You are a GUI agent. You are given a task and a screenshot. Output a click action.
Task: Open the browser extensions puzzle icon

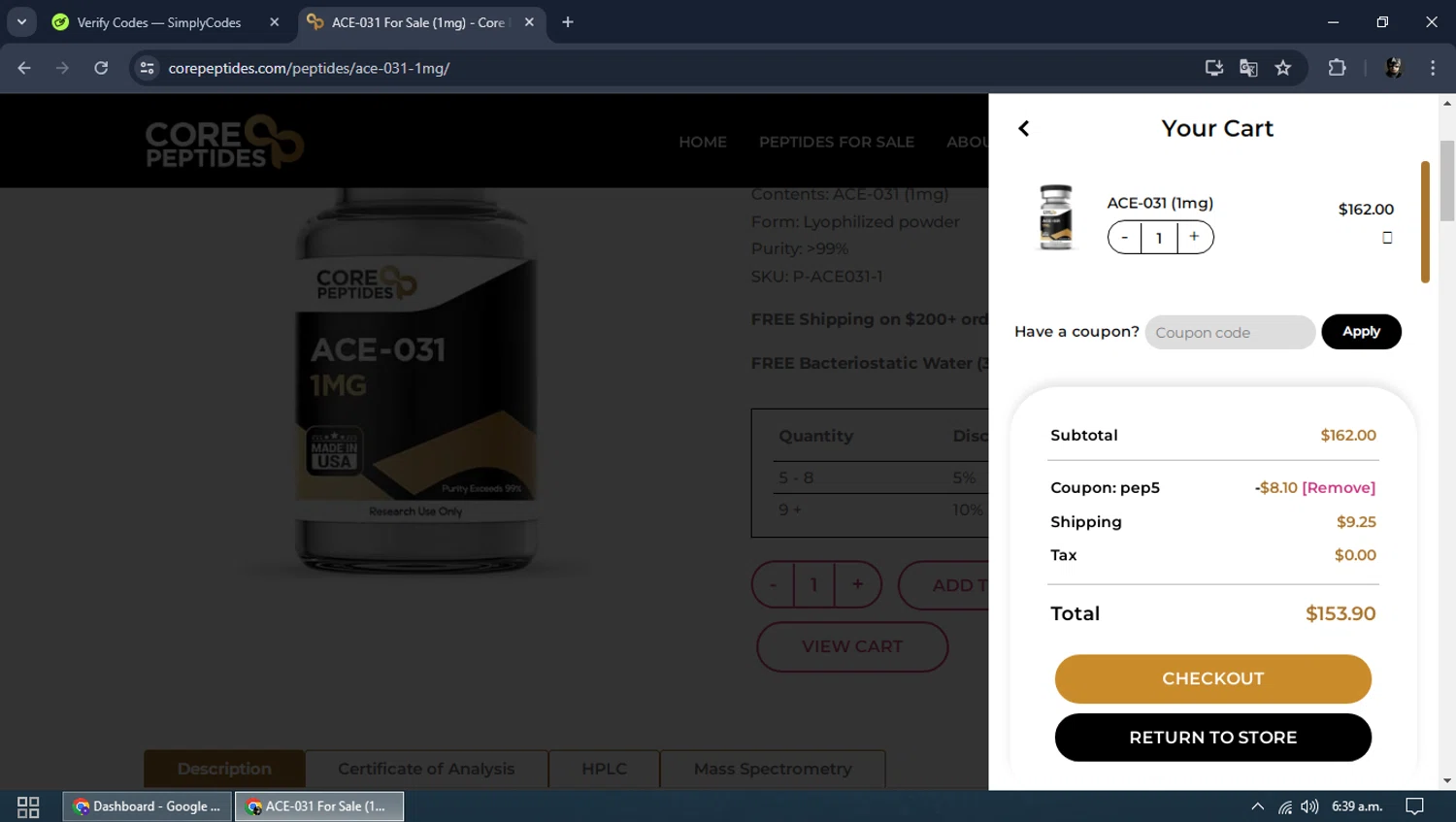pyautogui.click(x=1337, y=68)
